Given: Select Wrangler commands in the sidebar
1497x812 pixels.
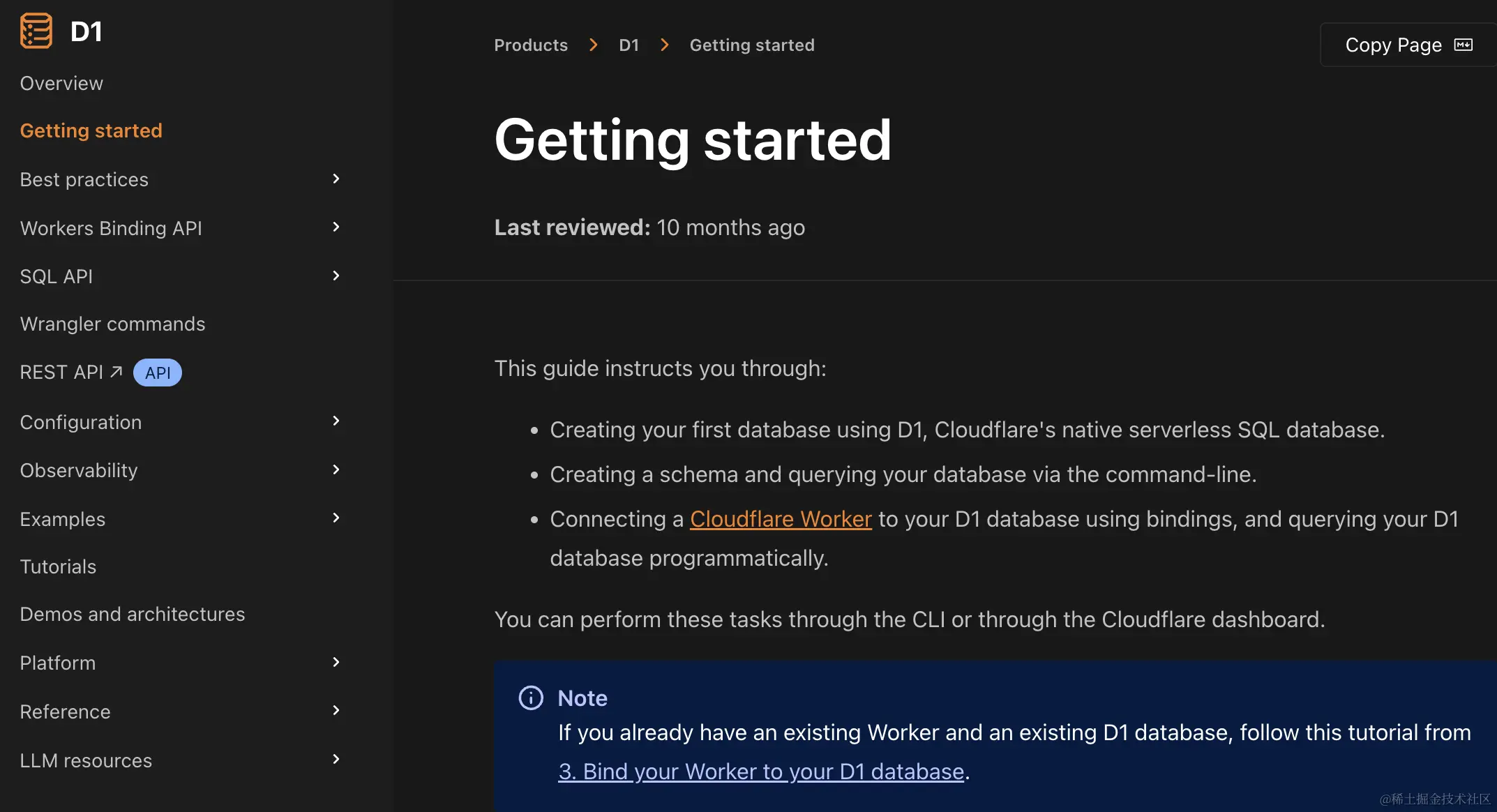Looking at the screenshot, I should tap(112, 323).
